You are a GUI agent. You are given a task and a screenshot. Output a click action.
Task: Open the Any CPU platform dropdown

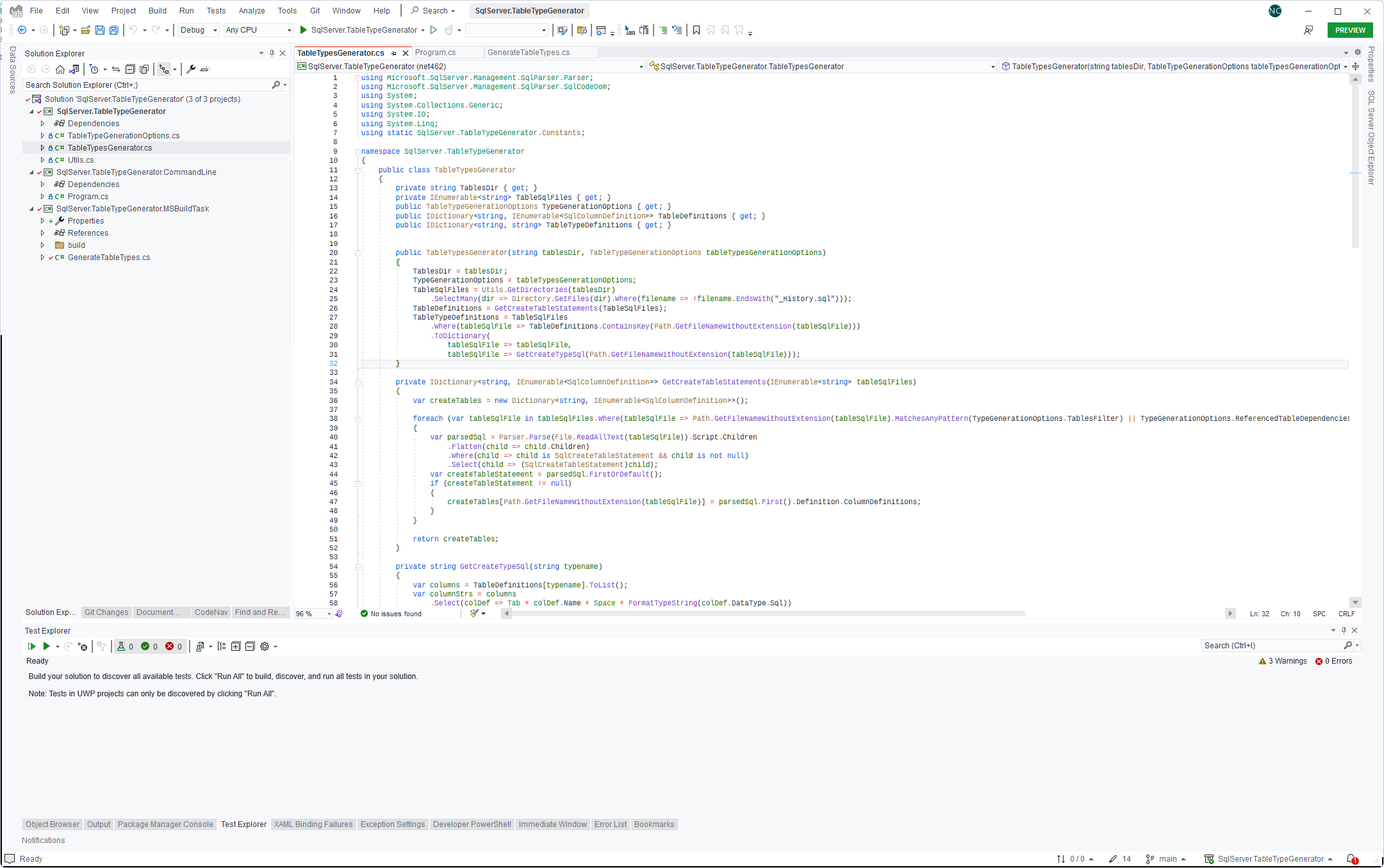[258, 30]
